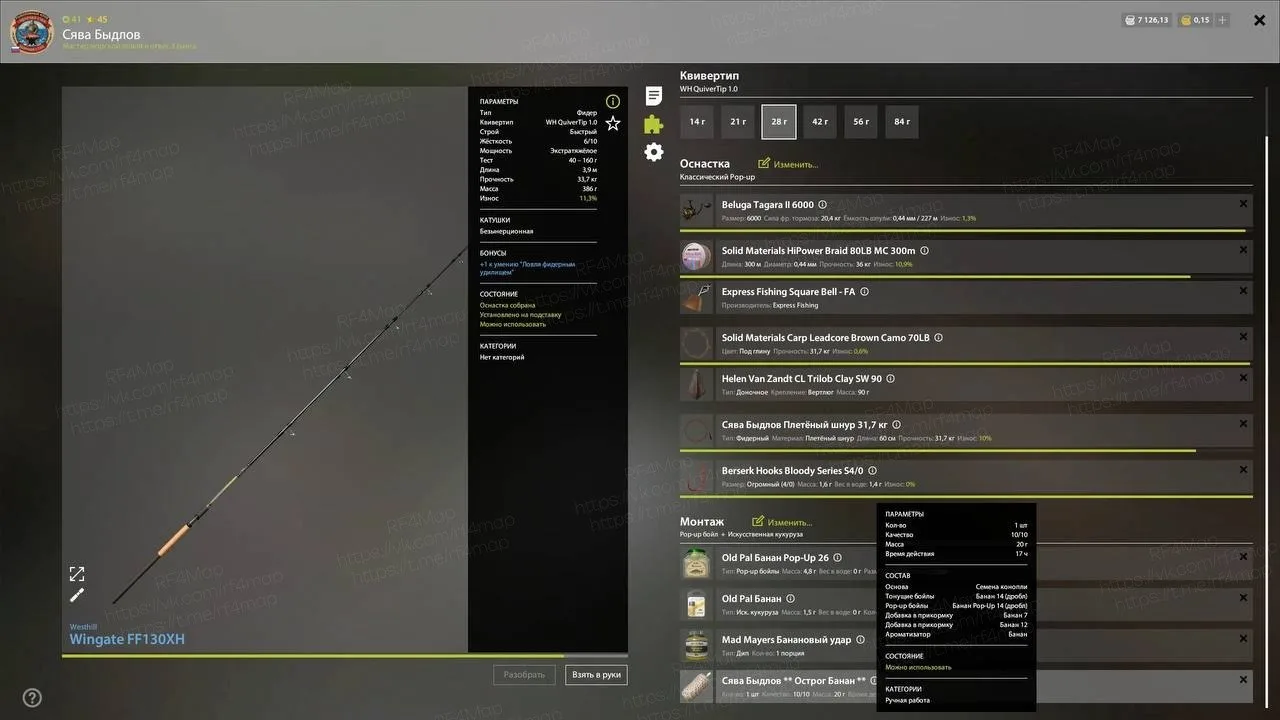Image resolution: width=1280 pixels, height=720 pixels.
Task: Remove the HiPower Braid 80LB line
Action: coord(1243,250)
